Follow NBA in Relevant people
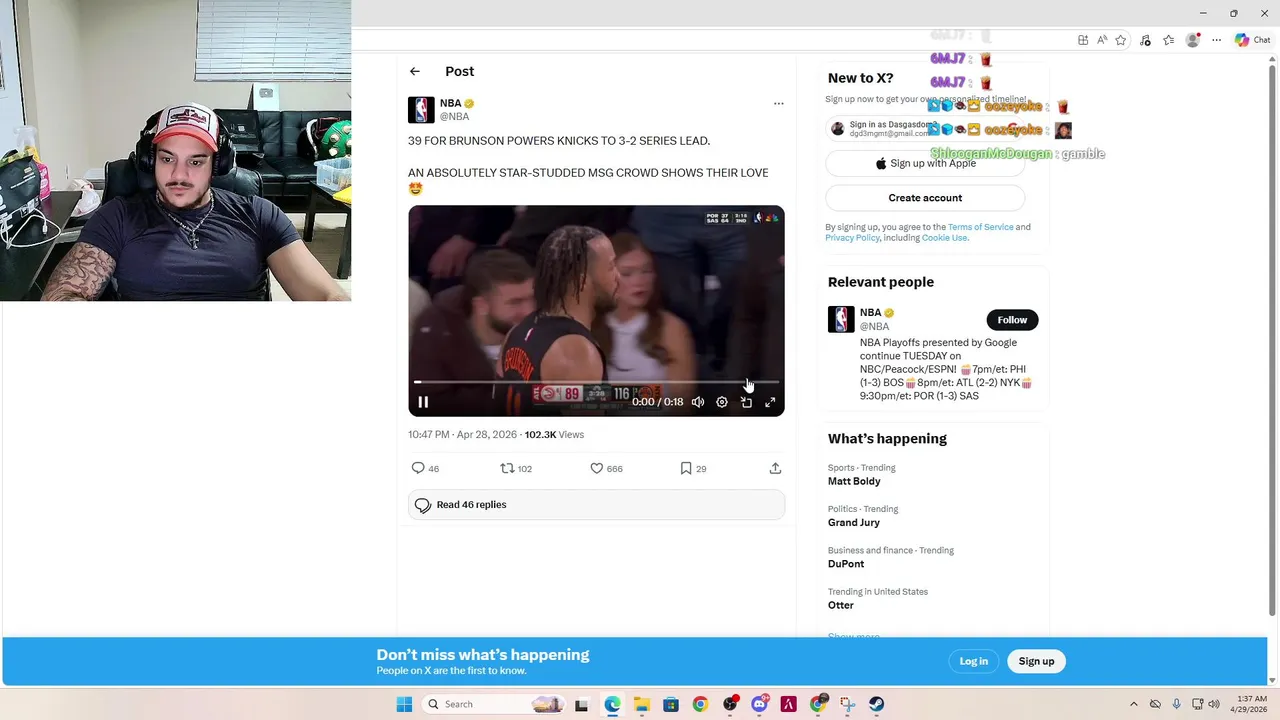 (x=1012, y=320)
